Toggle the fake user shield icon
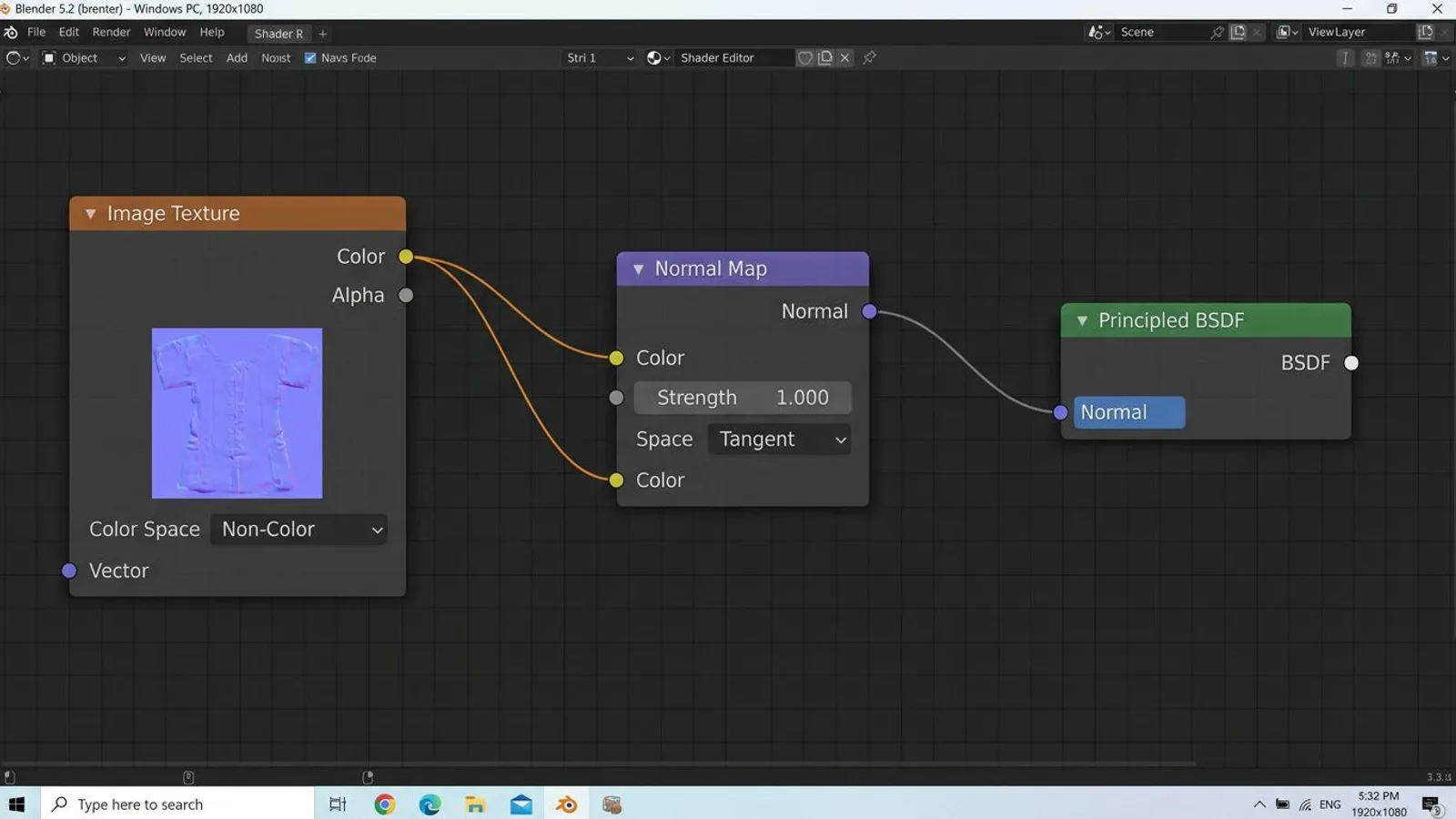The width and height of the screenshot is (1456, 819). point(804,57)
